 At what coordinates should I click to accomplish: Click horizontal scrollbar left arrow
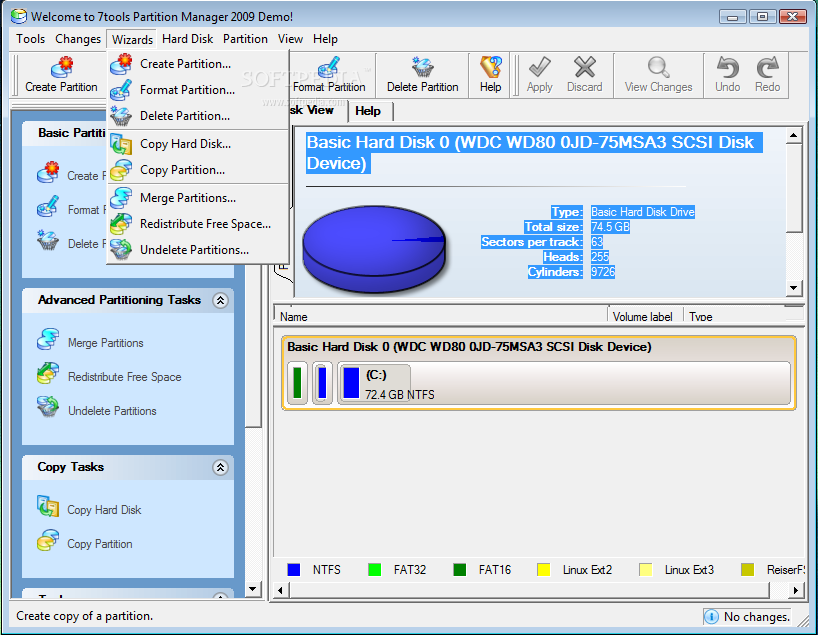pos(281,591)
